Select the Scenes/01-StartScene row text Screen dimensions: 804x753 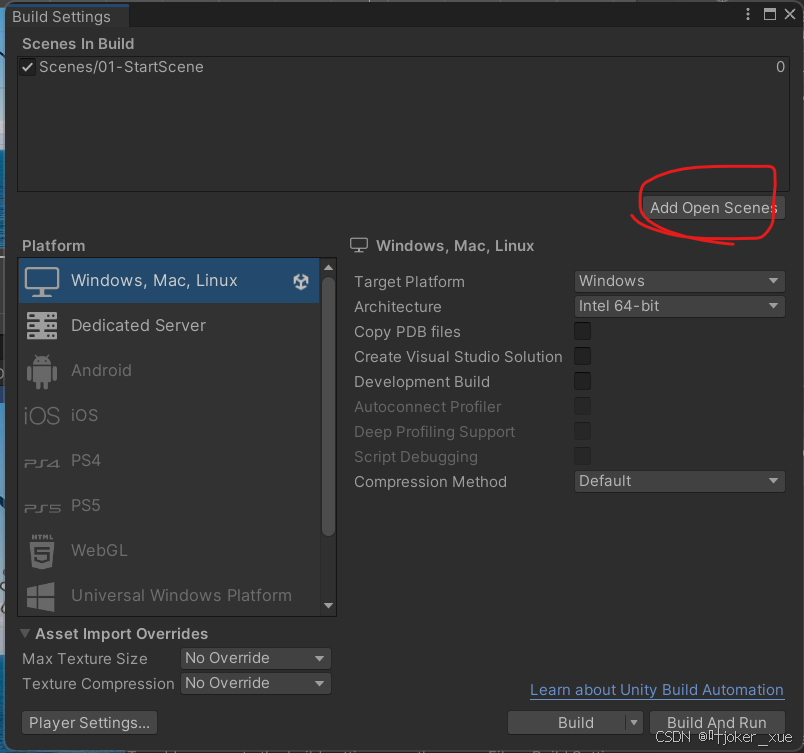coord(122,67)
